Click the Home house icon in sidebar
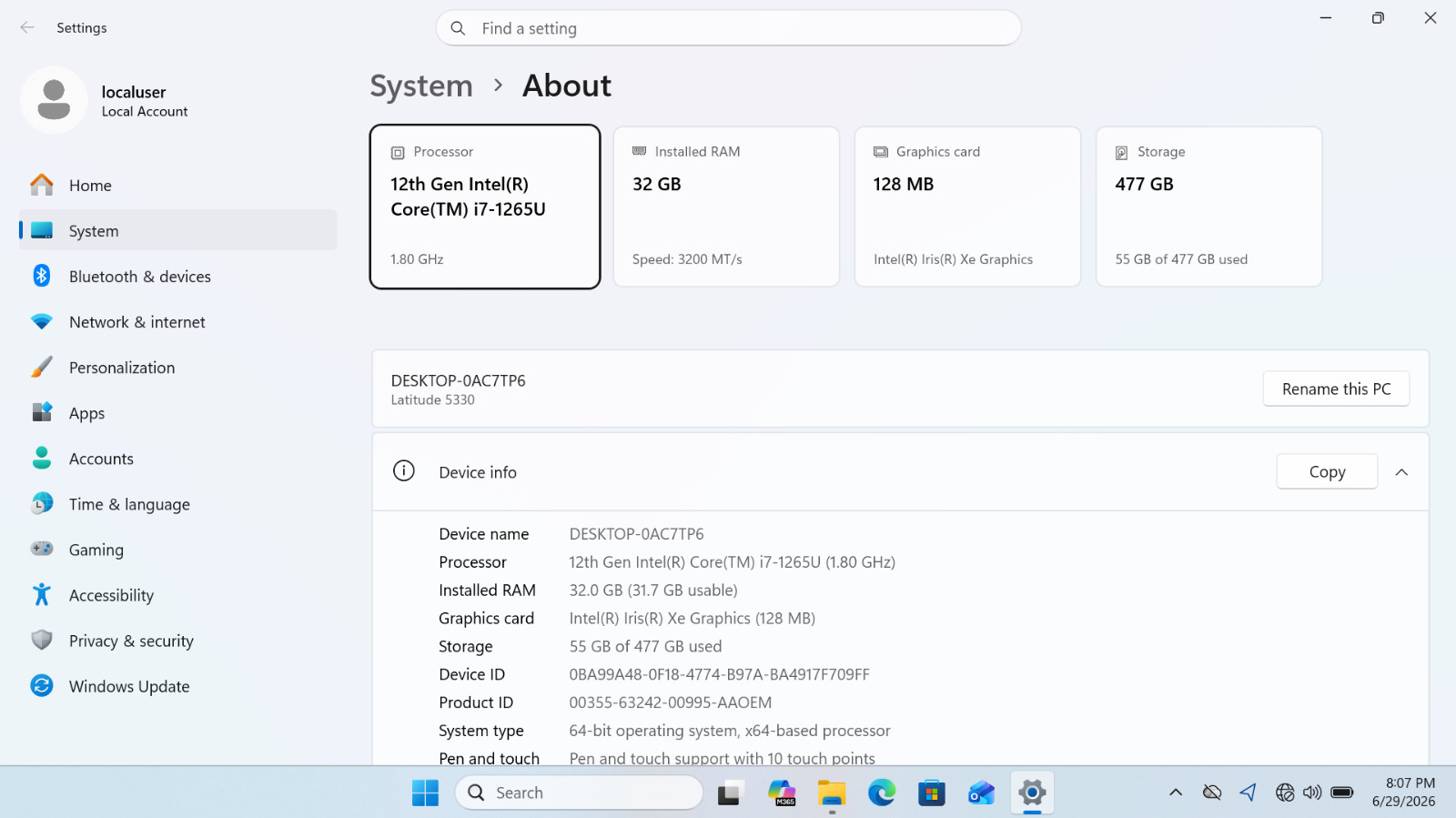The height and width of the screenshot is (818, 1456). 42,185
